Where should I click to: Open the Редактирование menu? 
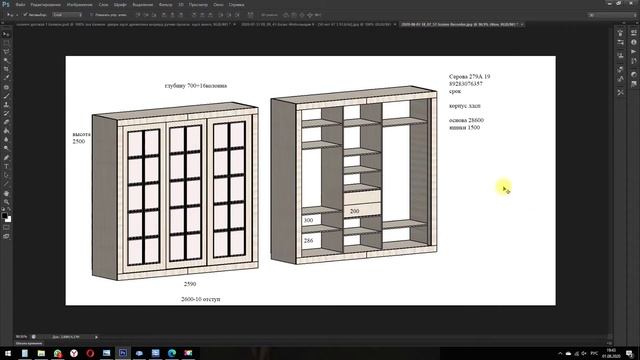(x=46, y=4)
